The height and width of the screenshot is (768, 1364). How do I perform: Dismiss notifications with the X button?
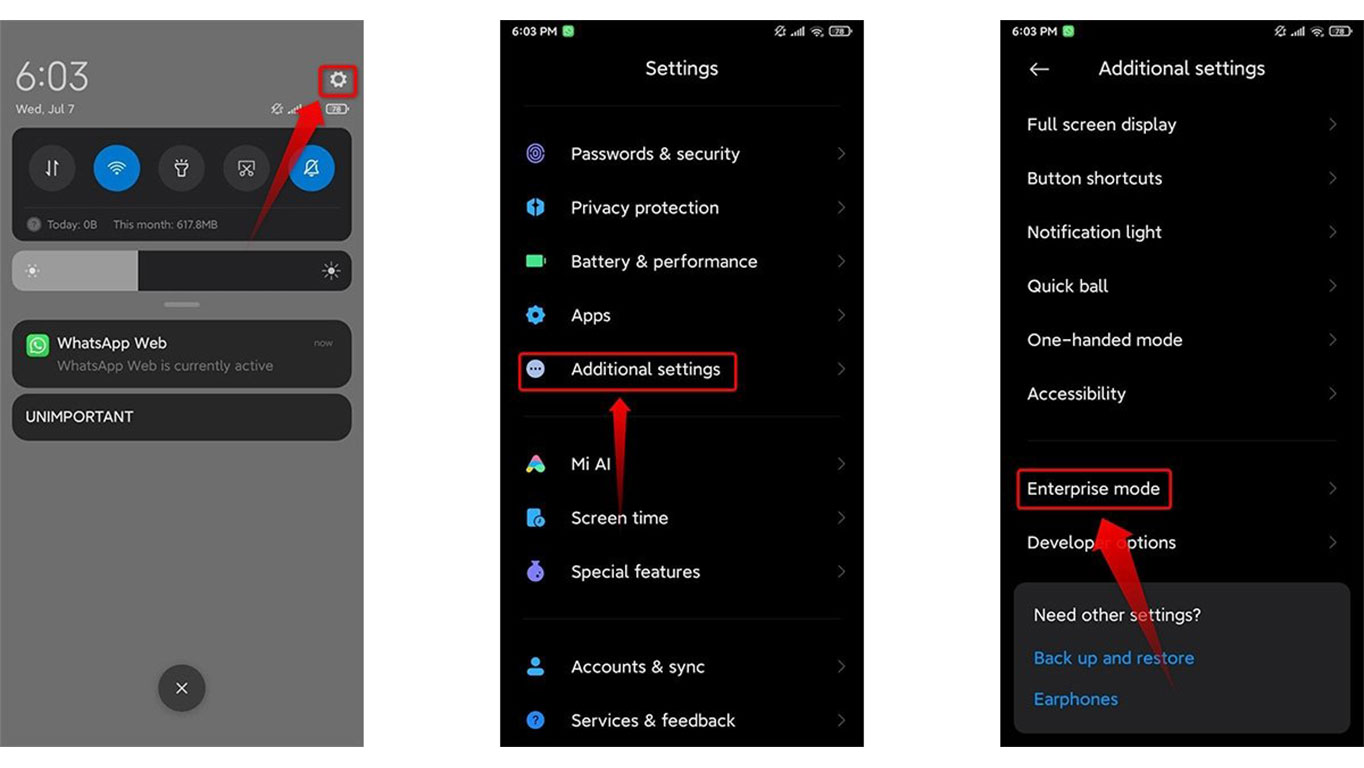pyautogui.click(x=182, y=688)
